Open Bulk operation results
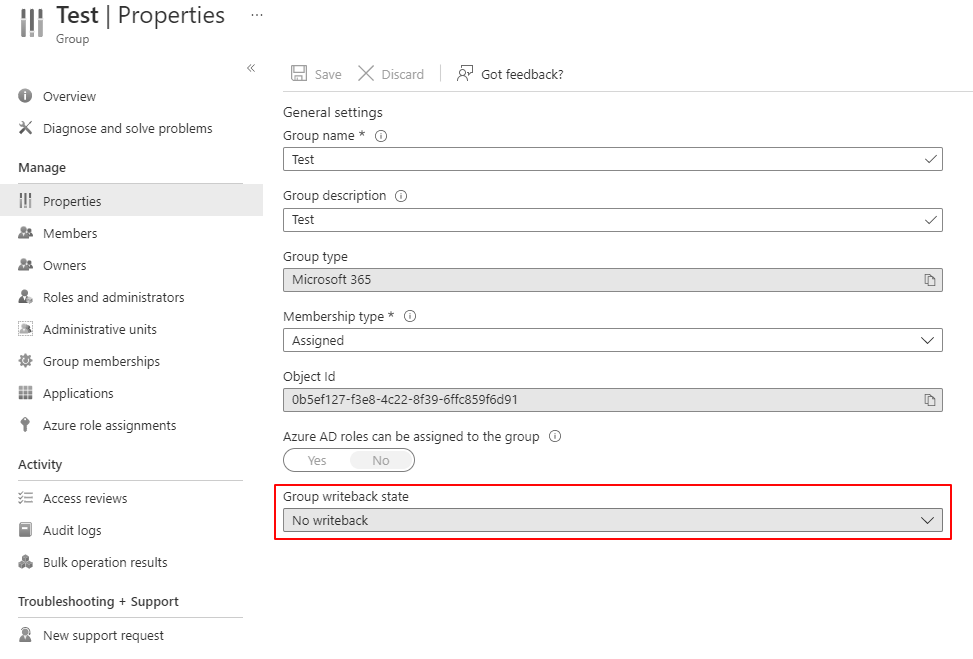This screenshot has width=973, height=659. (x=105, y=562)
